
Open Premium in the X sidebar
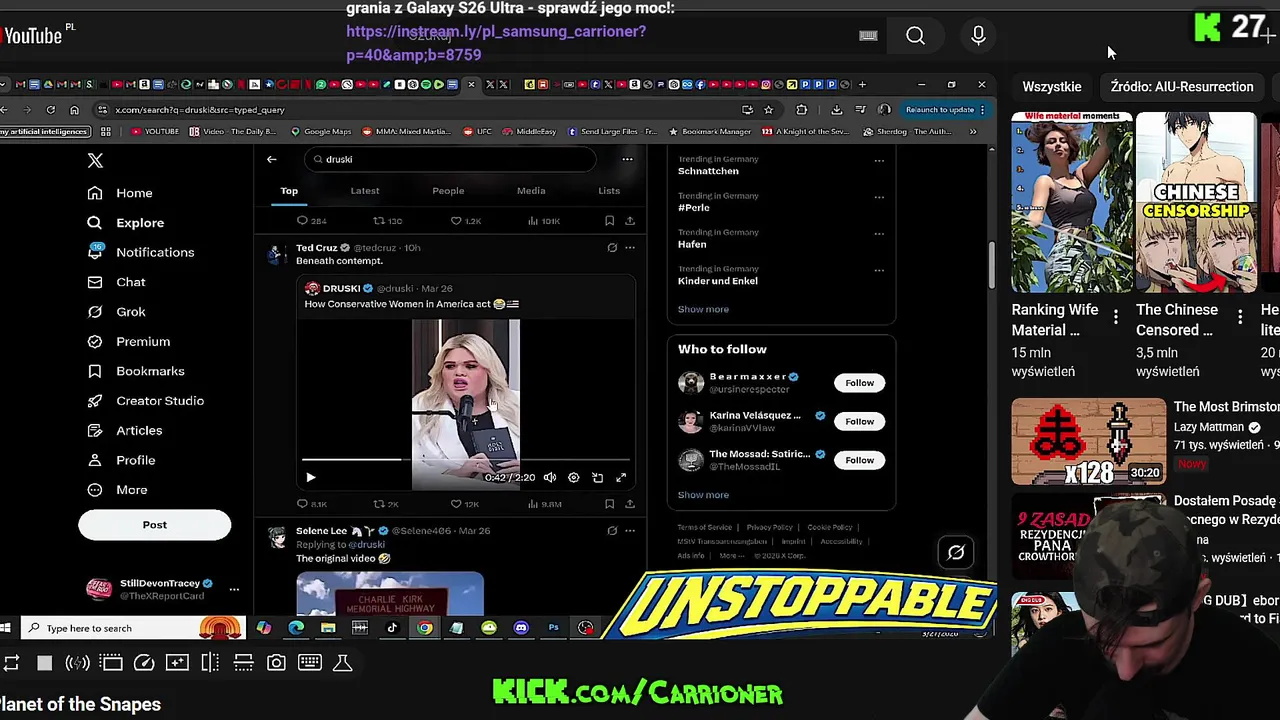tap(128, 341)
